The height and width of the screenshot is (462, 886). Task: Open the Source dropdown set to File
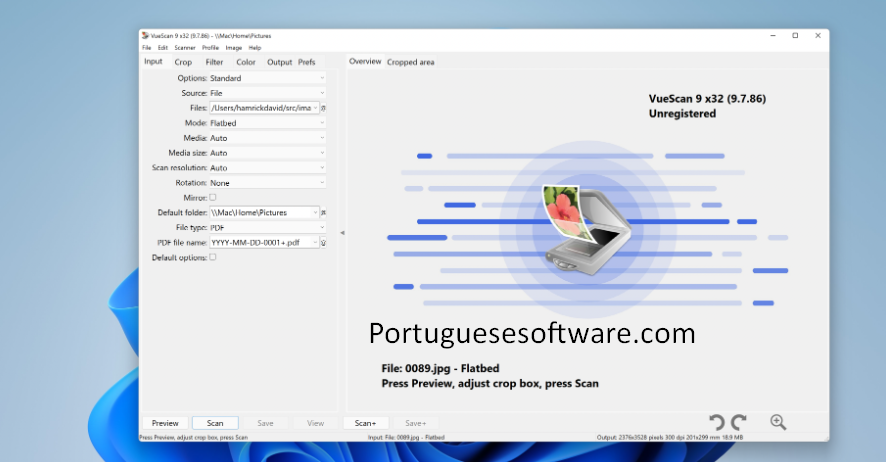267,93
